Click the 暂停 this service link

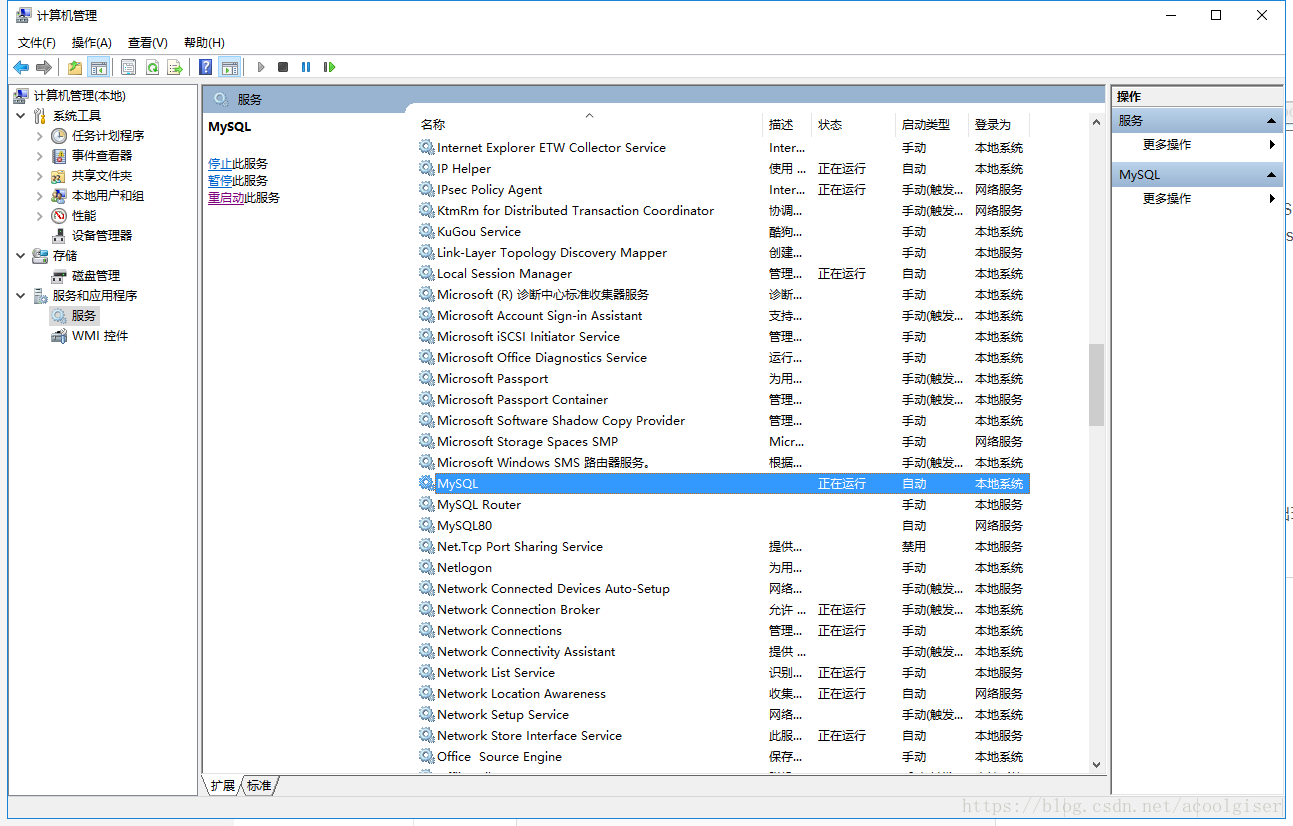[x=220, y=180]
